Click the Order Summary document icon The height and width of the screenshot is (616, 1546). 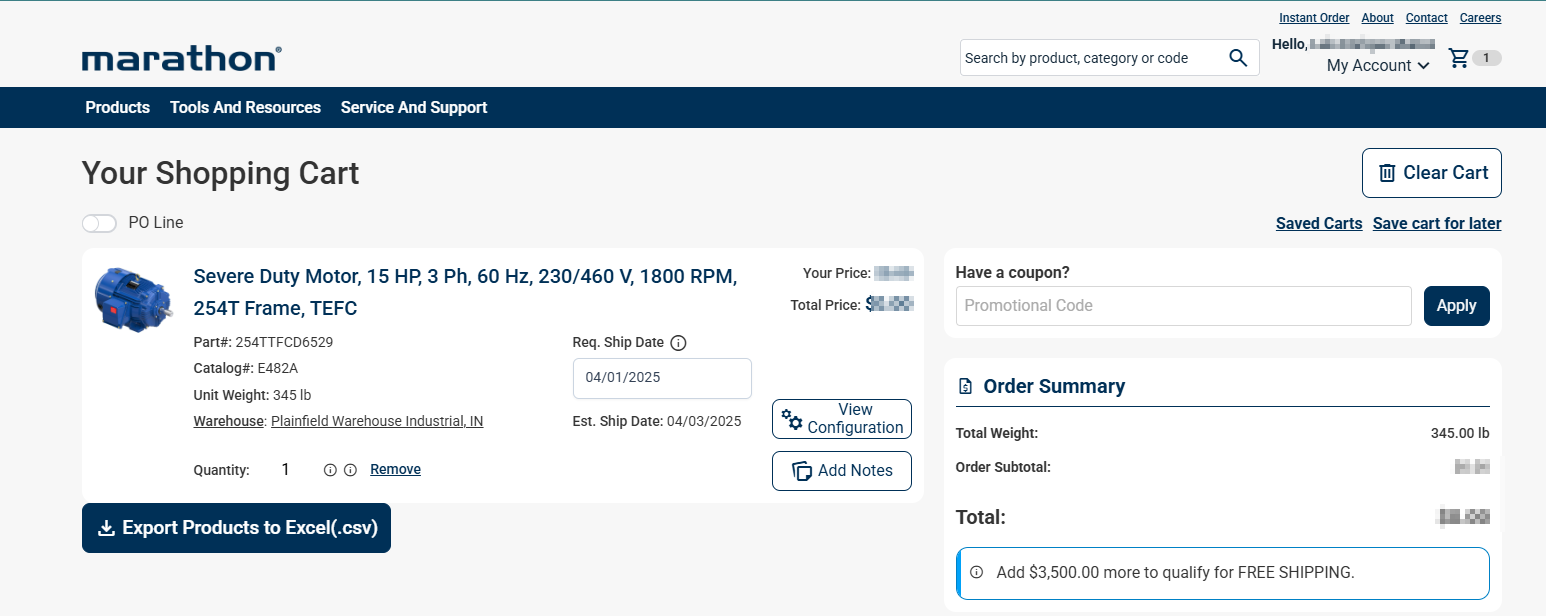(965, 387)
